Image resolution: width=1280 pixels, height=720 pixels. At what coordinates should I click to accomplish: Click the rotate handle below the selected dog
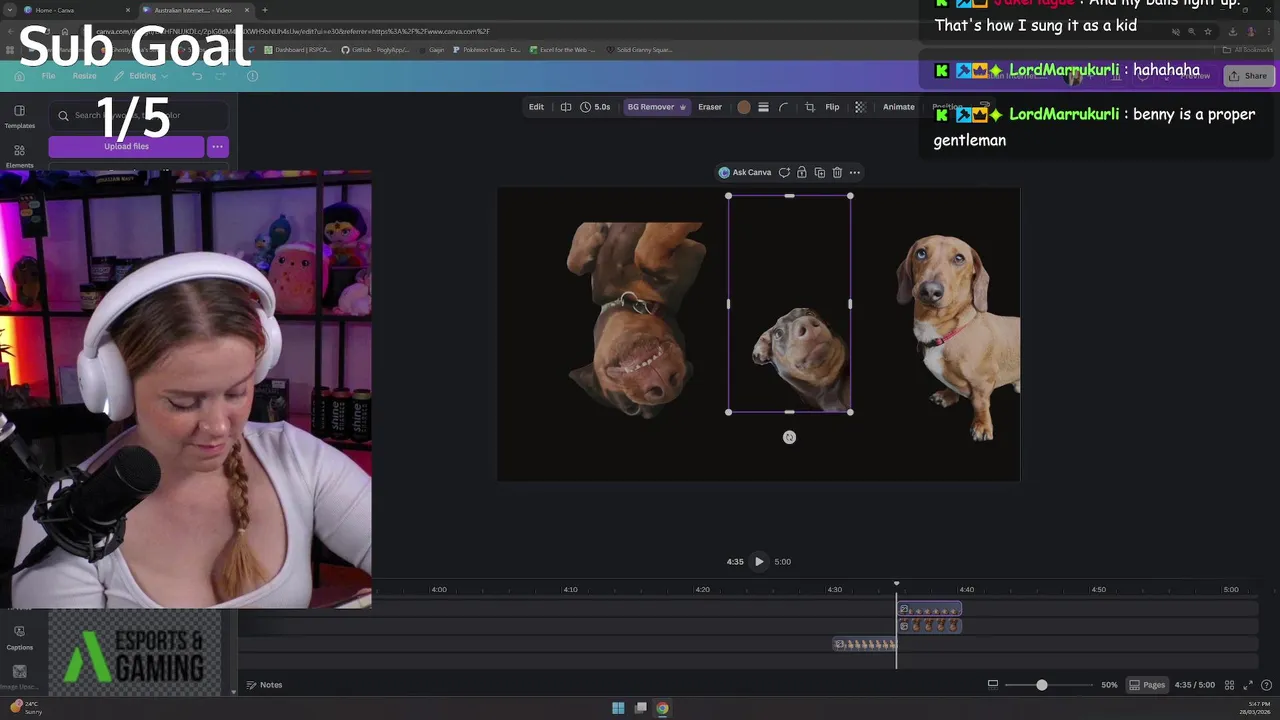click(x=789, y=437)
